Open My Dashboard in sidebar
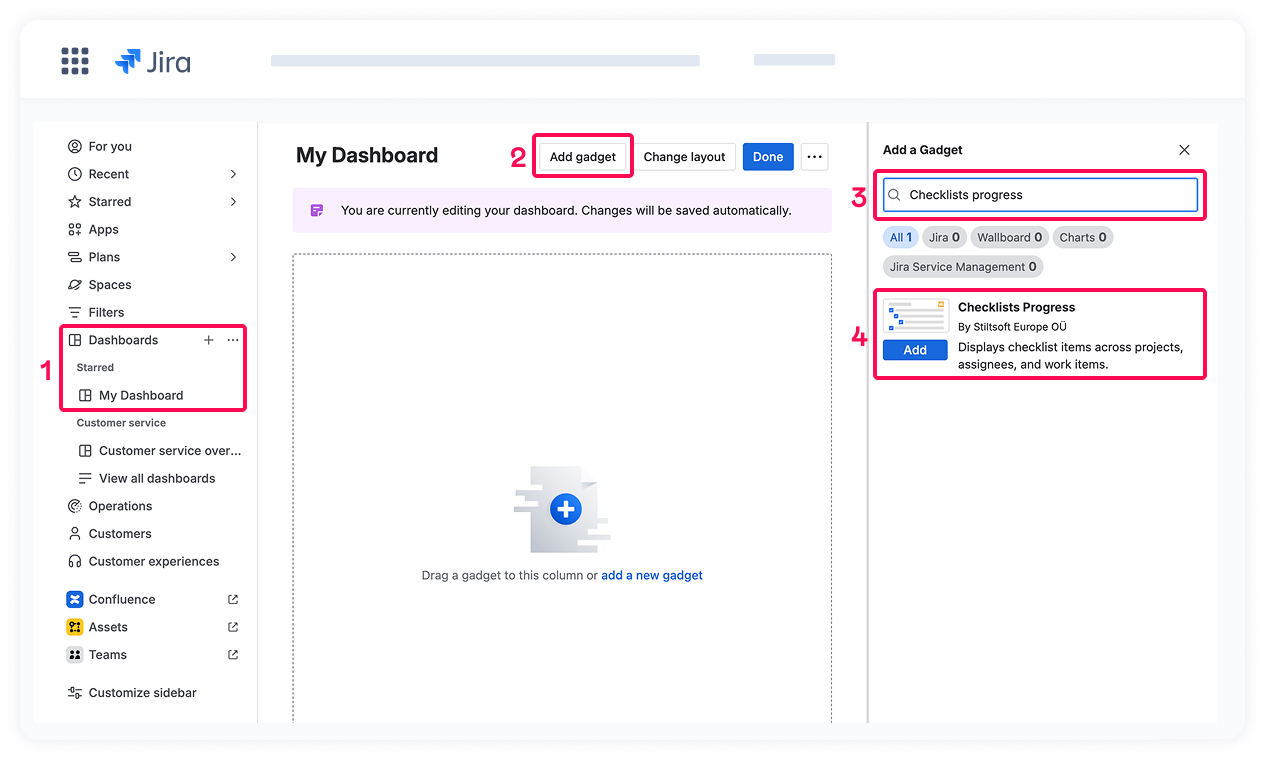 coord(141,396)
